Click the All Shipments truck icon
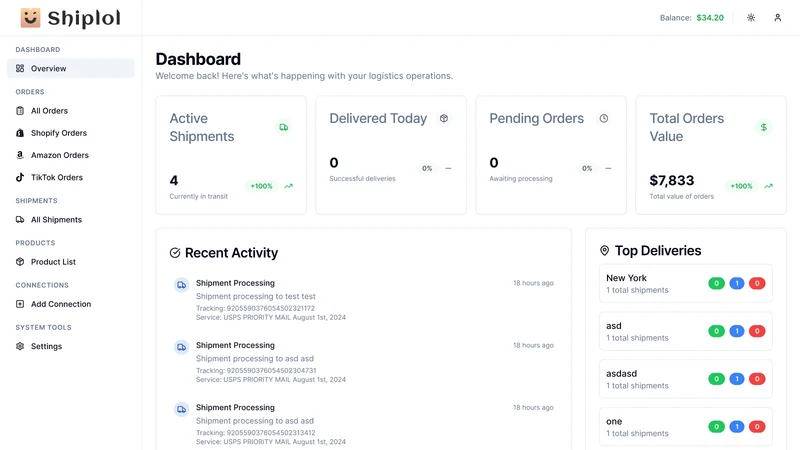 pyautogui.click(x=20, y=219)
